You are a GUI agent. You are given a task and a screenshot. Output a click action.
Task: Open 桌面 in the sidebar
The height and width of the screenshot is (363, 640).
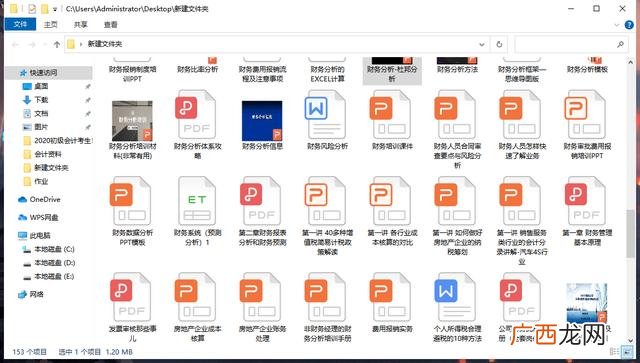(x=41, y=86)
